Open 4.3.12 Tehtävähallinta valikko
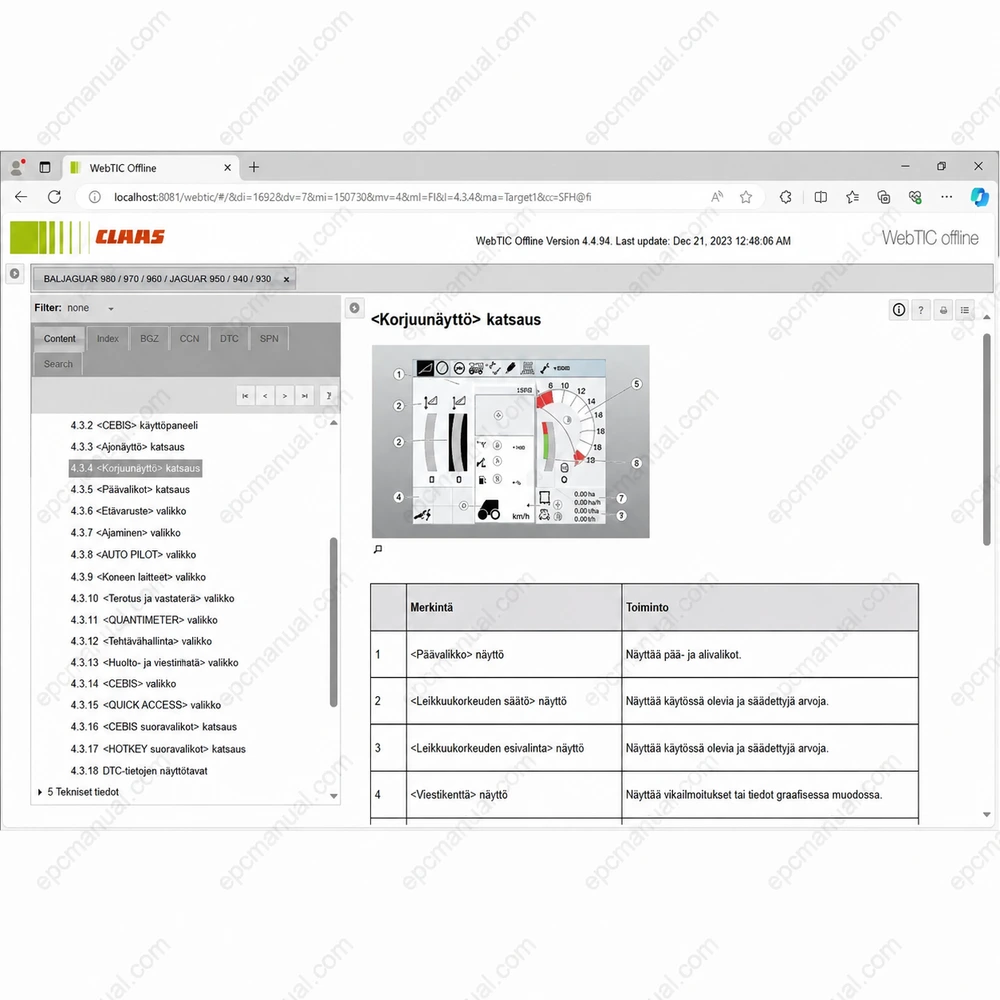The image size is (1000, 1000). click(x=141, y=642)
